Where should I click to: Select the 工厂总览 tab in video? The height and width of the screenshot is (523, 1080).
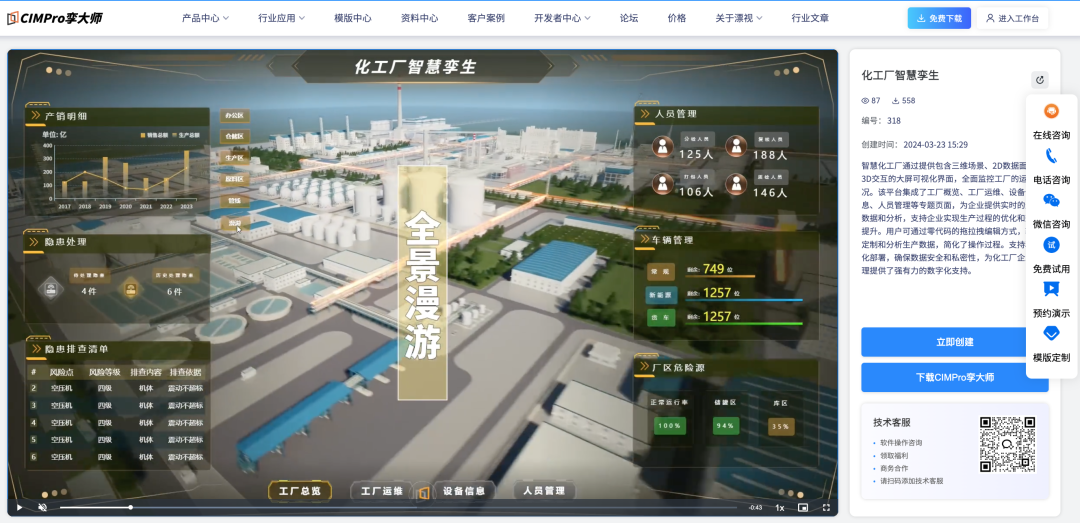click(x=300, y=491)
